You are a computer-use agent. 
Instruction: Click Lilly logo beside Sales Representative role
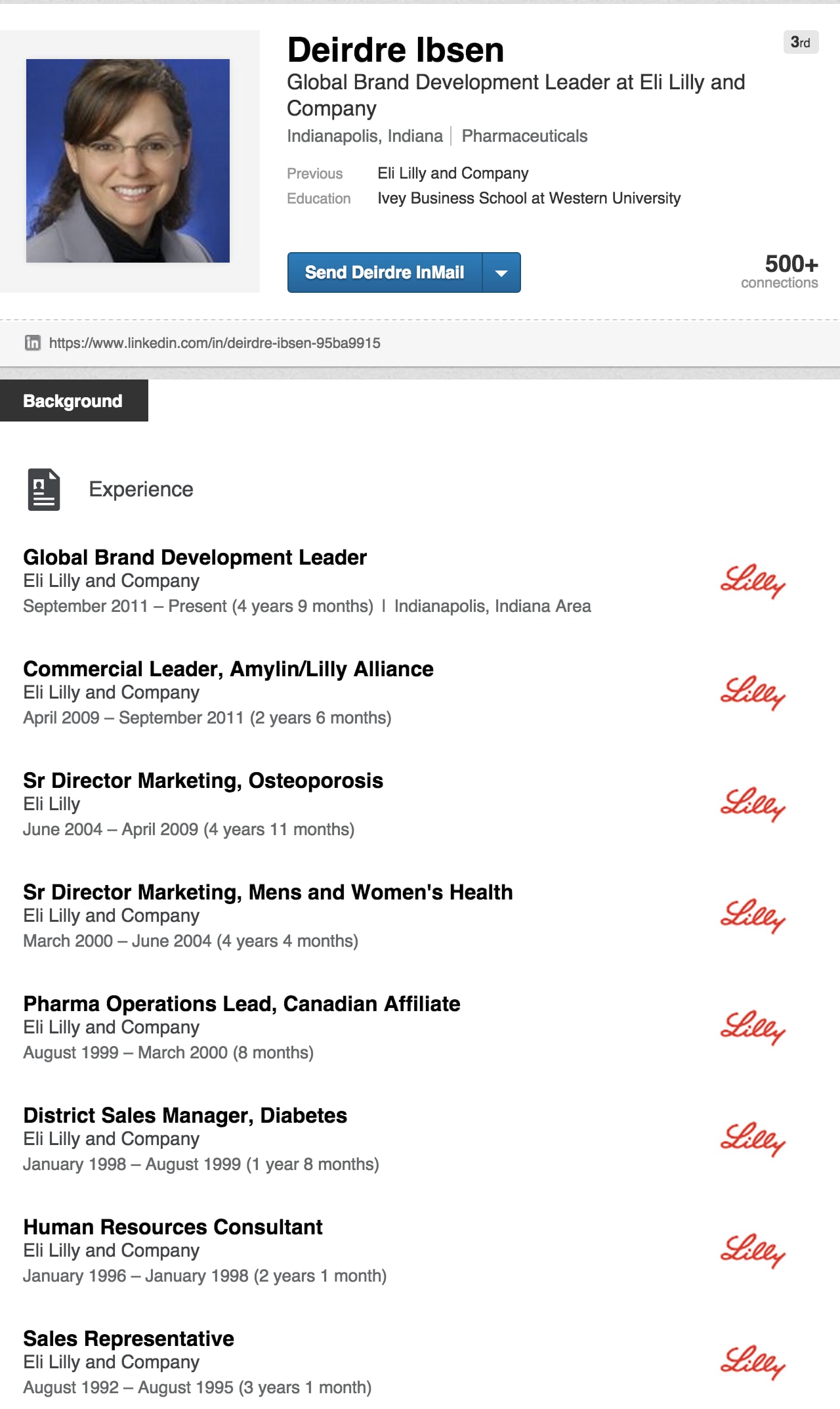pos(753,1362)
